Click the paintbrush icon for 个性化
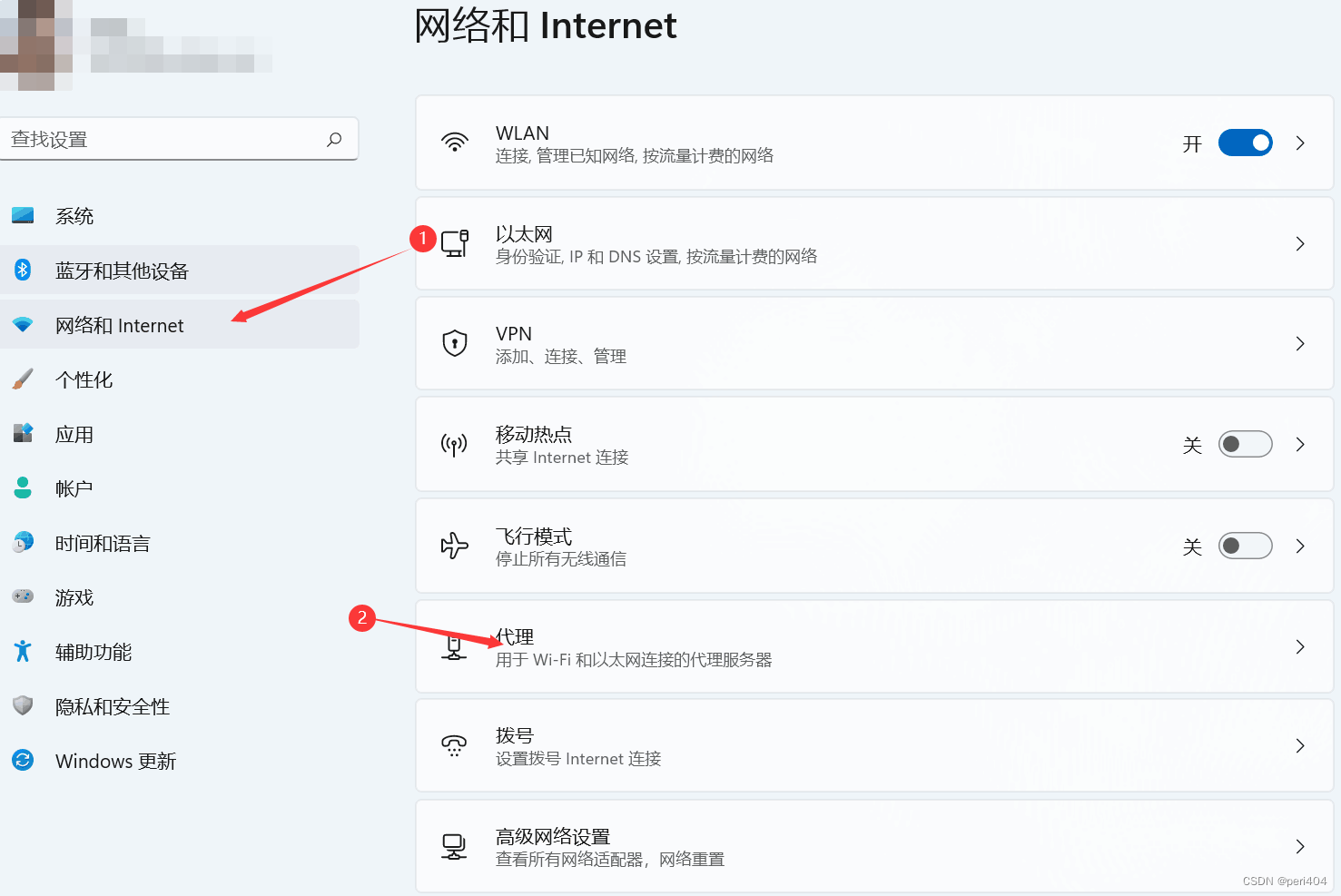The height and width of the screenshot is (896, 1341). coord(23,379)
